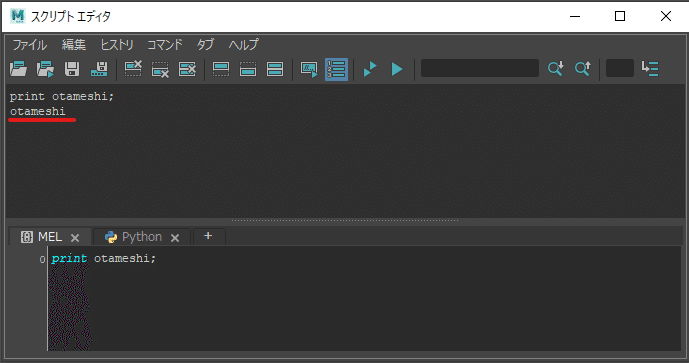This screenshot has width=689, height=363.
Task: Toggle Echo All Commands icon
Action: click(x=309, y=69)
